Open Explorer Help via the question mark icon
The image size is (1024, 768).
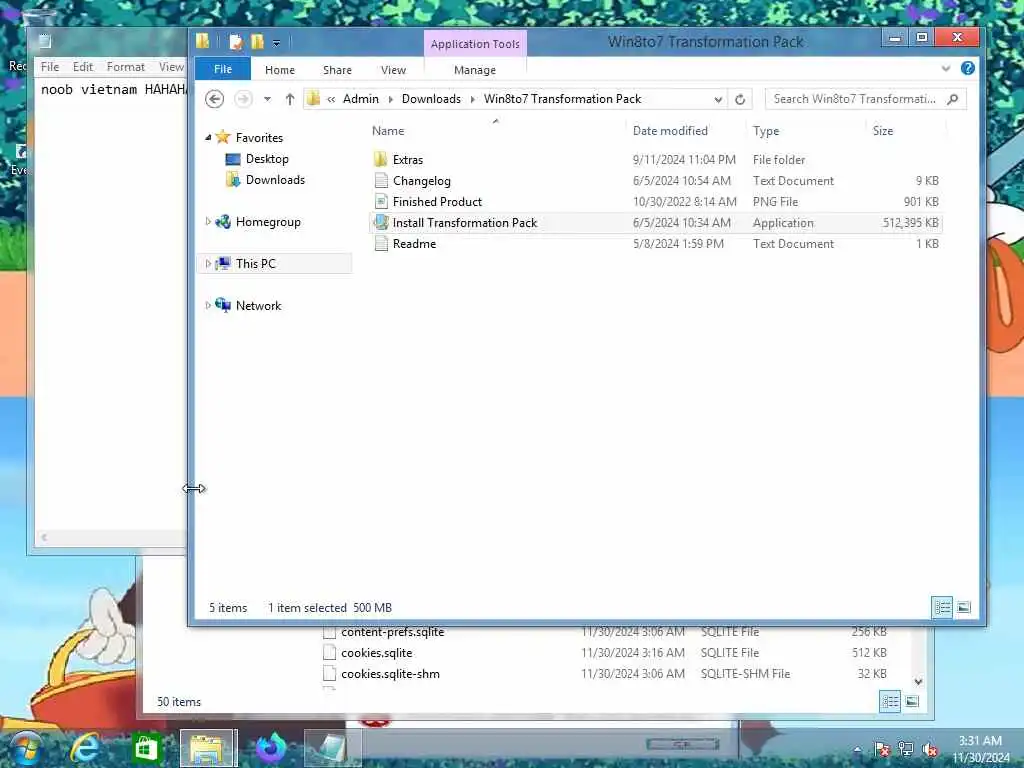tap(967, 68)
